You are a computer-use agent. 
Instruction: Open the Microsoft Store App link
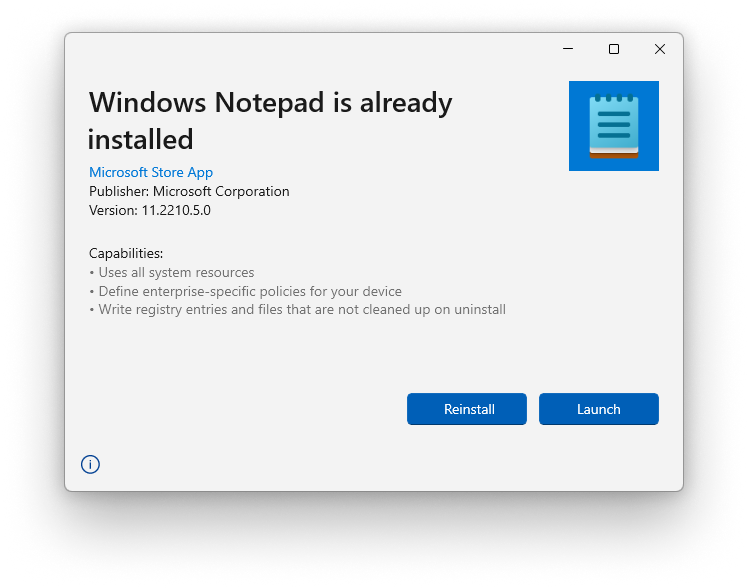151,172
